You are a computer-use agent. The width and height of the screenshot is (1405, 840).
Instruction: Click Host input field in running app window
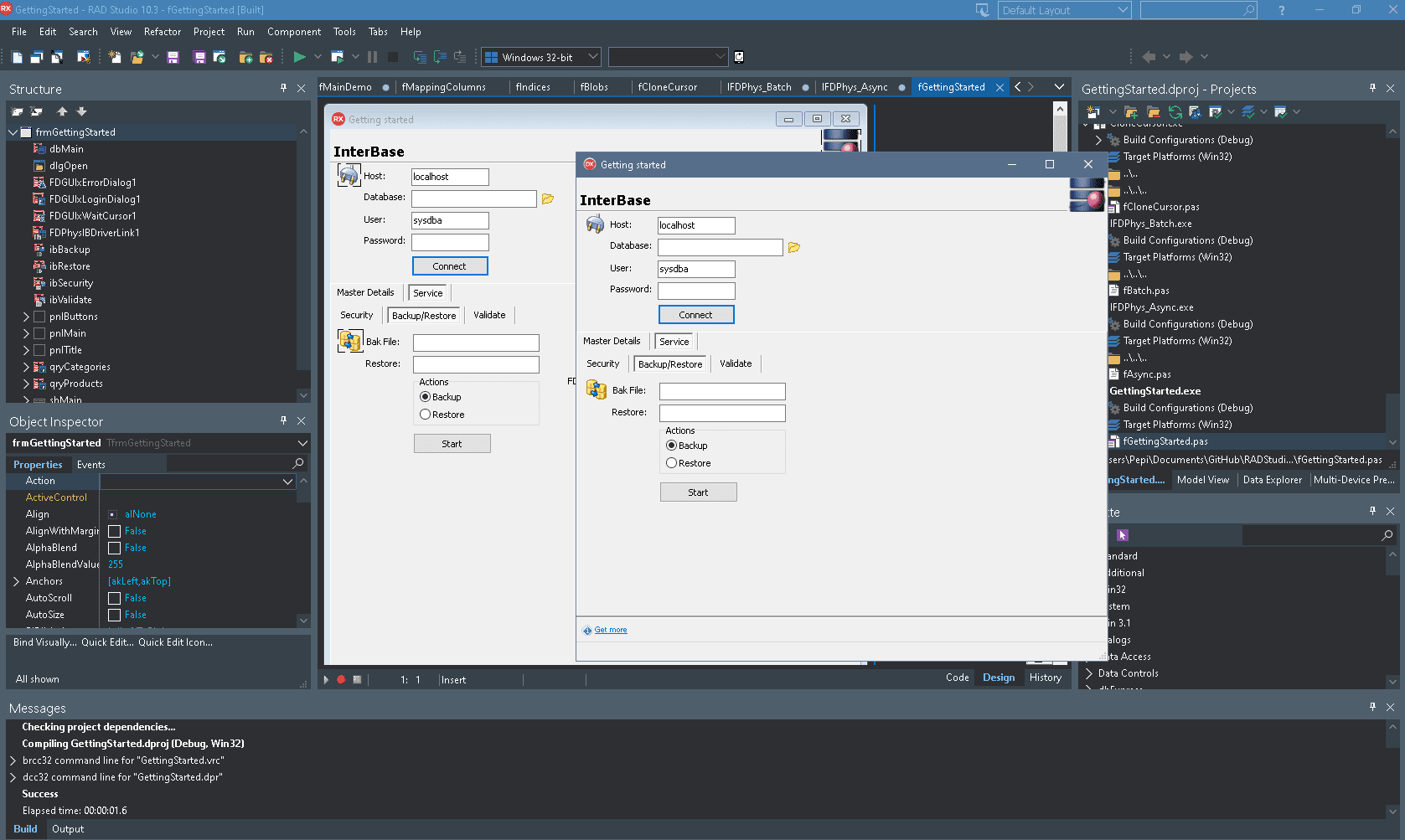696,225
